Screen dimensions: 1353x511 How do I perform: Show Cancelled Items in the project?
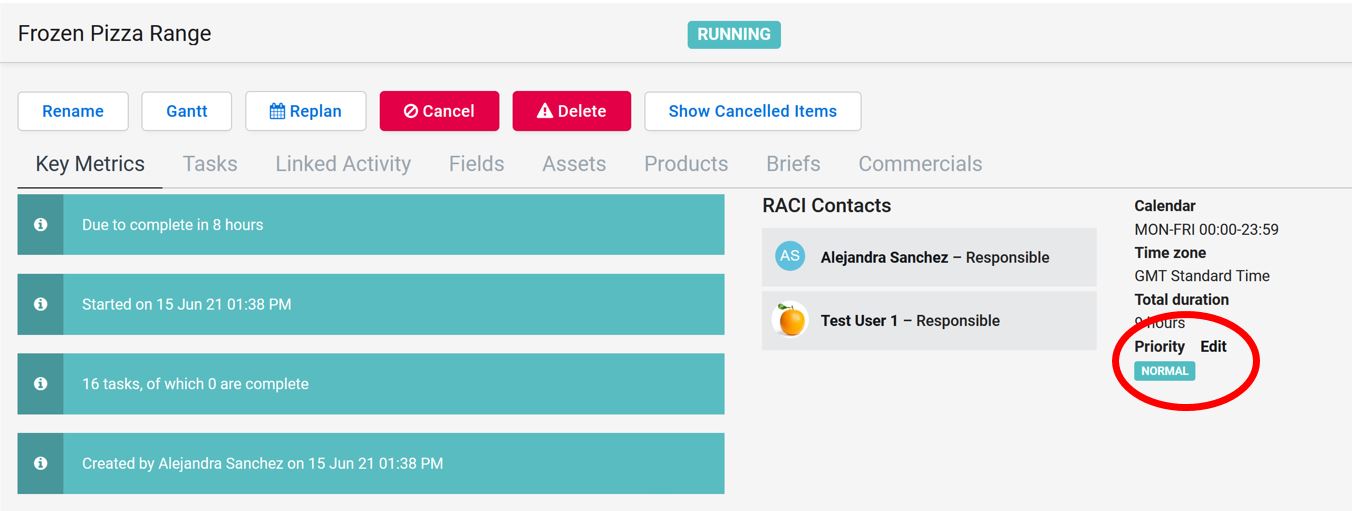tap(752, 111)
